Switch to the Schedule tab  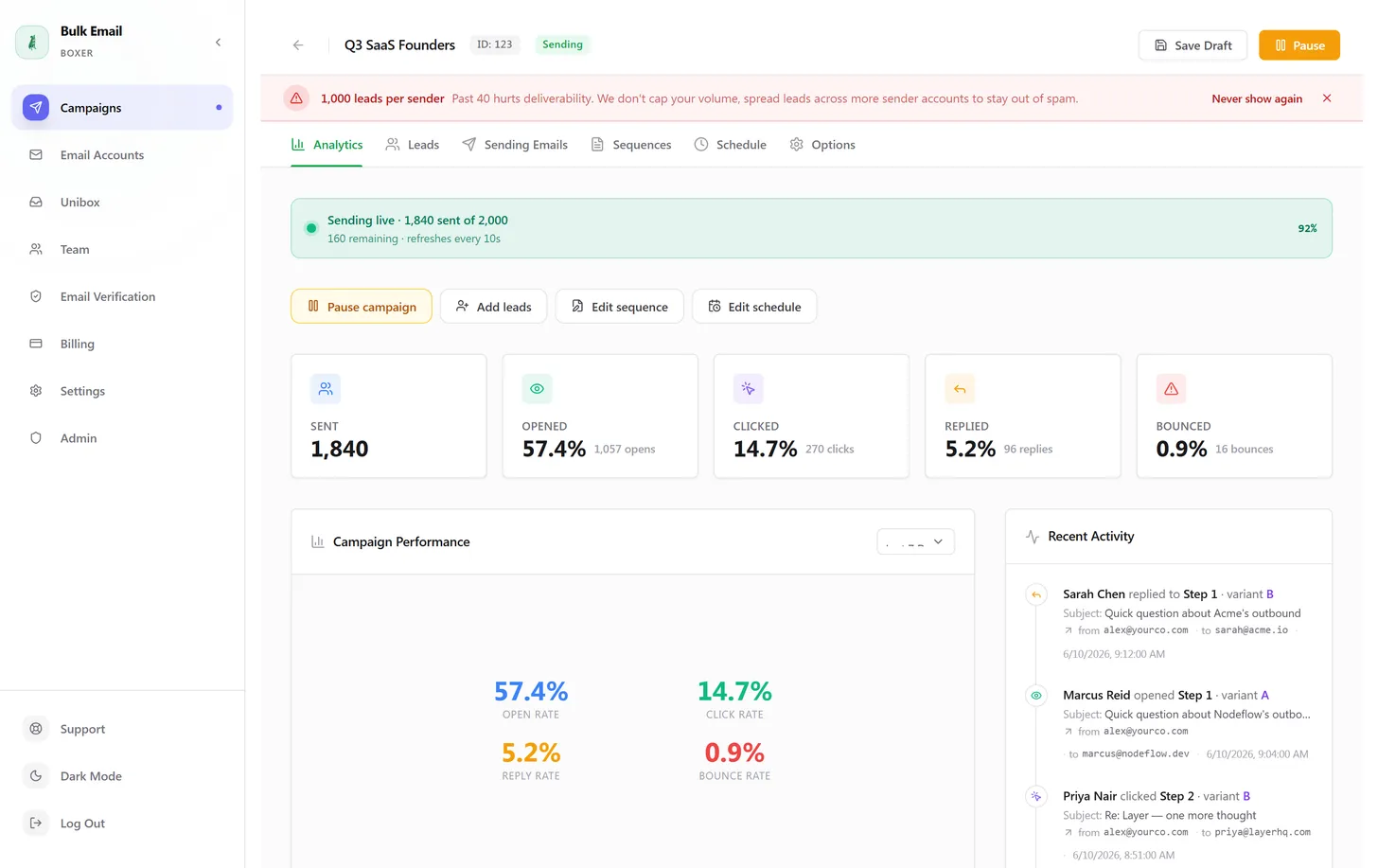[730, 145]
